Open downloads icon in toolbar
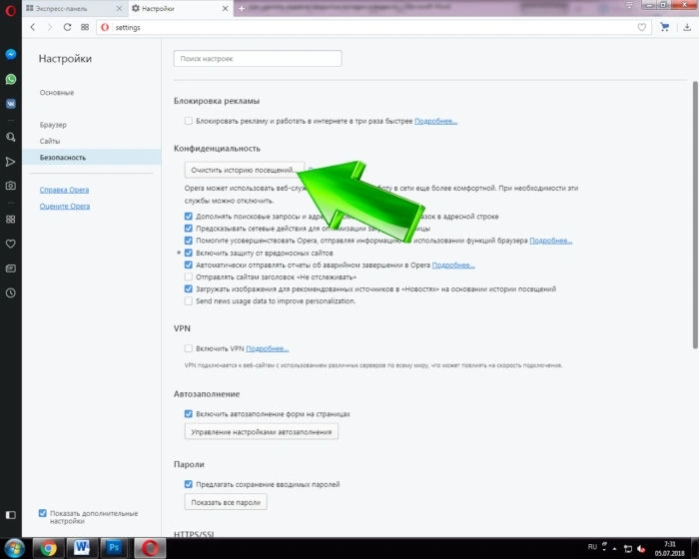The image size is (699, 559). click(687, 27)
